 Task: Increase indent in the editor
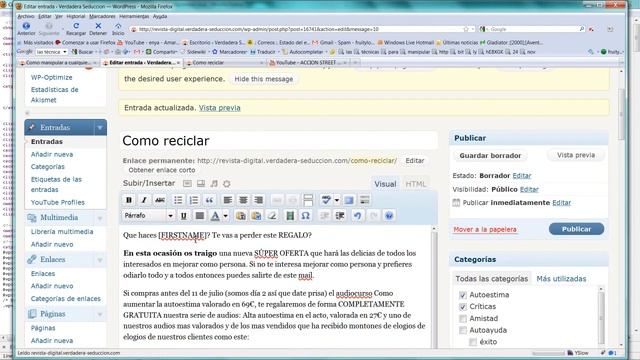(x=340, y=216)
